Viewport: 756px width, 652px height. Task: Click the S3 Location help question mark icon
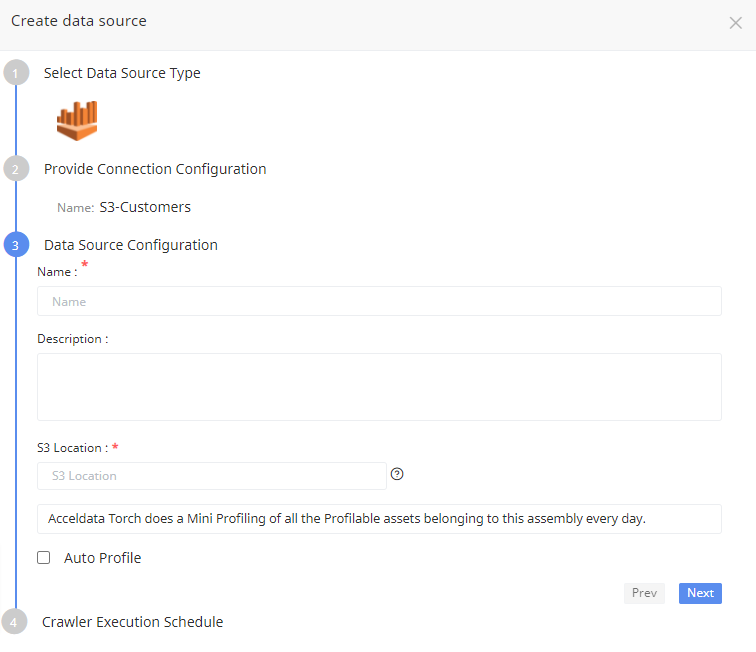tap(397, 474)
